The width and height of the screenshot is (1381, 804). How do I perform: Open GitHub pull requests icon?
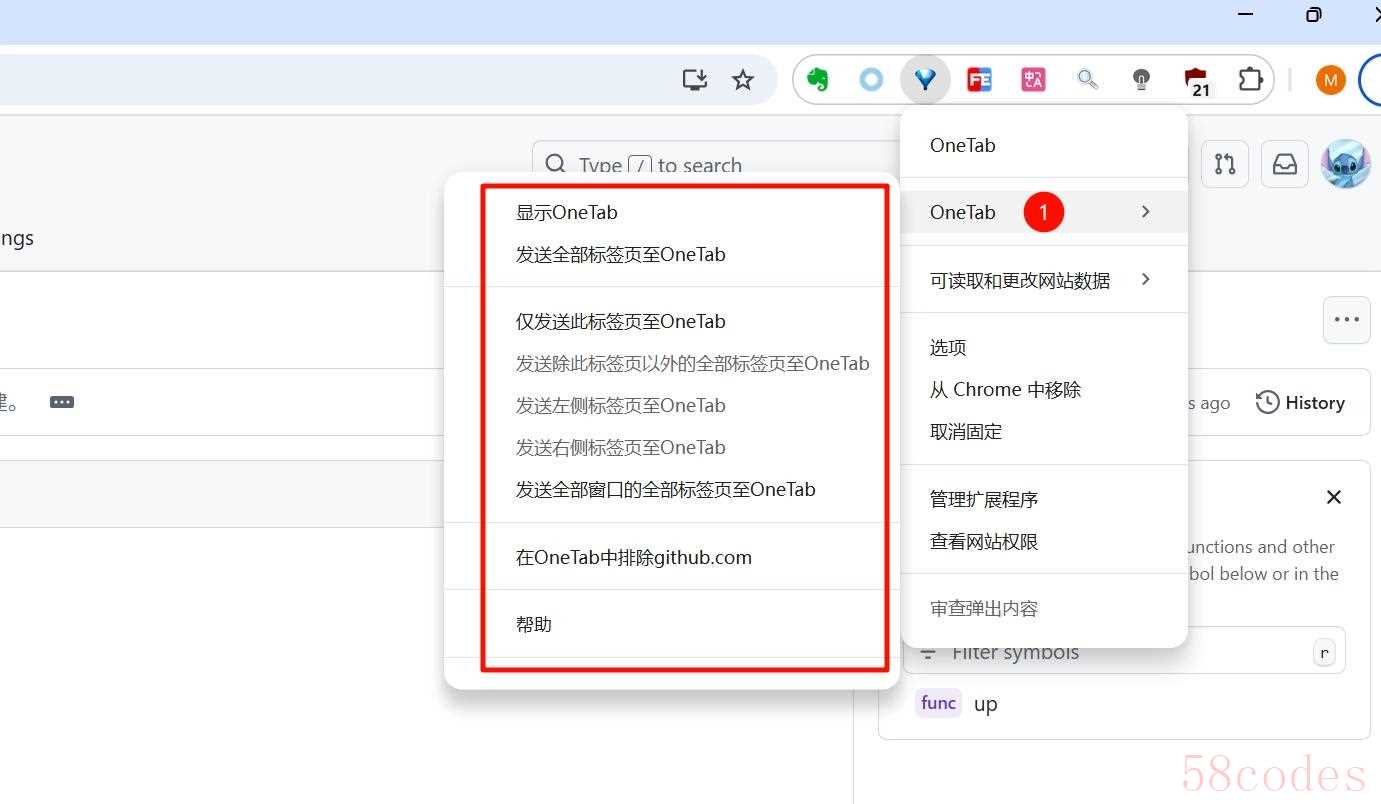[1225, 164]
